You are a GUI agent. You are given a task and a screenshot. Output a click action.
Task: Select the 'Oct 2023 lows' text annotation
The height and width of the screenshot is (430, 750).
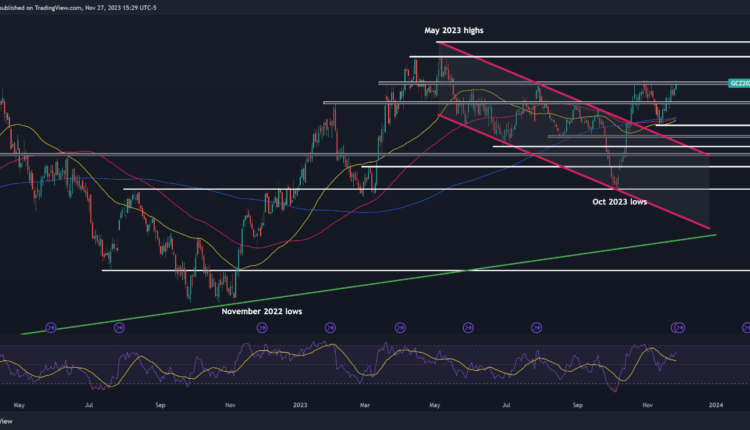pyautogui.click(x=618, y=201)
